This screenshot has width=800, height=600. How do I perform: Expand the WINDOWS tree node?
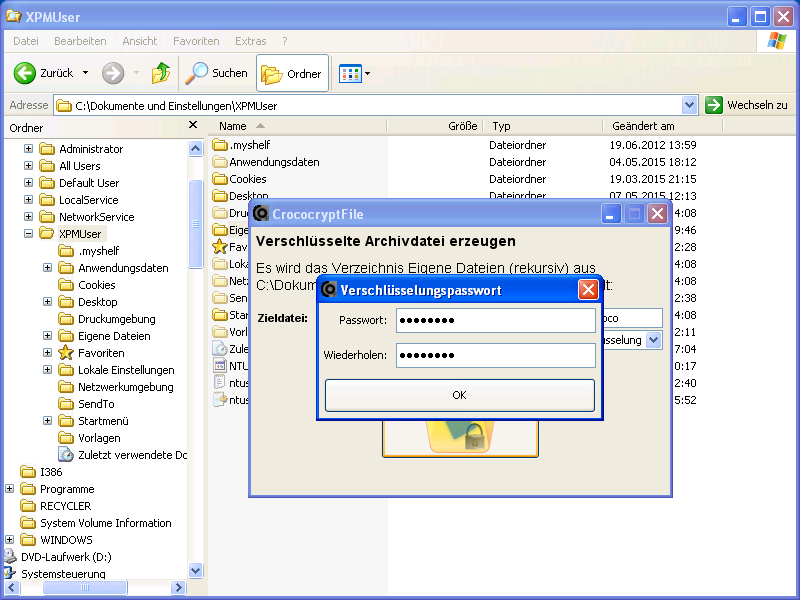click(10, 539)
